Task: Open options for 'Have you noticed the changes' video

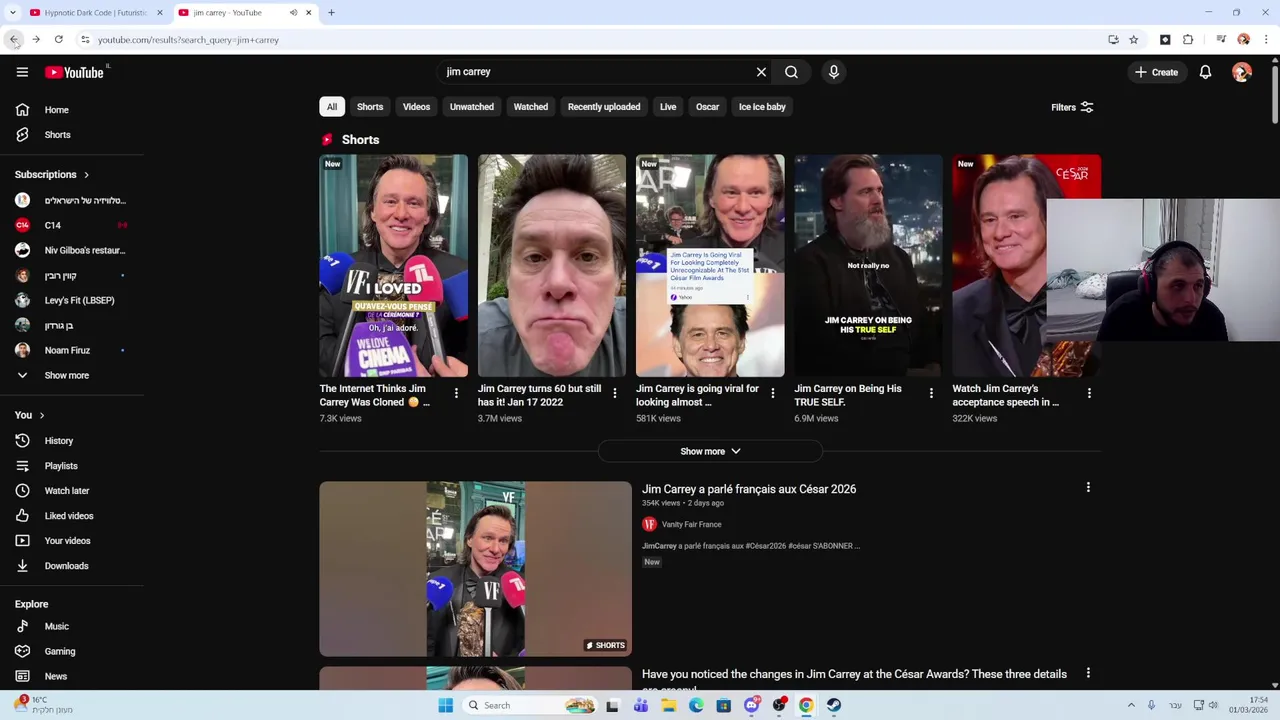Action: pos(1088,673)
